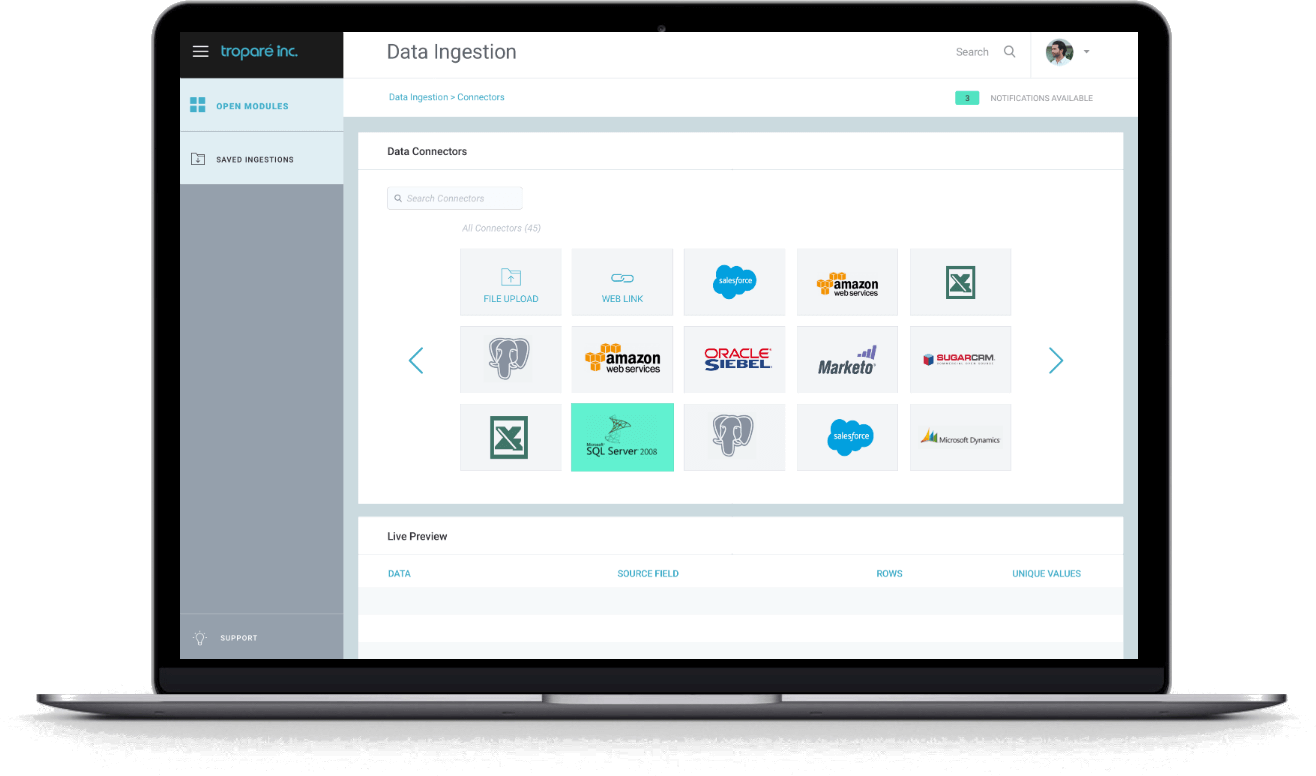
Task: Select PostgreSQL elephant tile beside previous arrow
Action: tap(511, 359)
